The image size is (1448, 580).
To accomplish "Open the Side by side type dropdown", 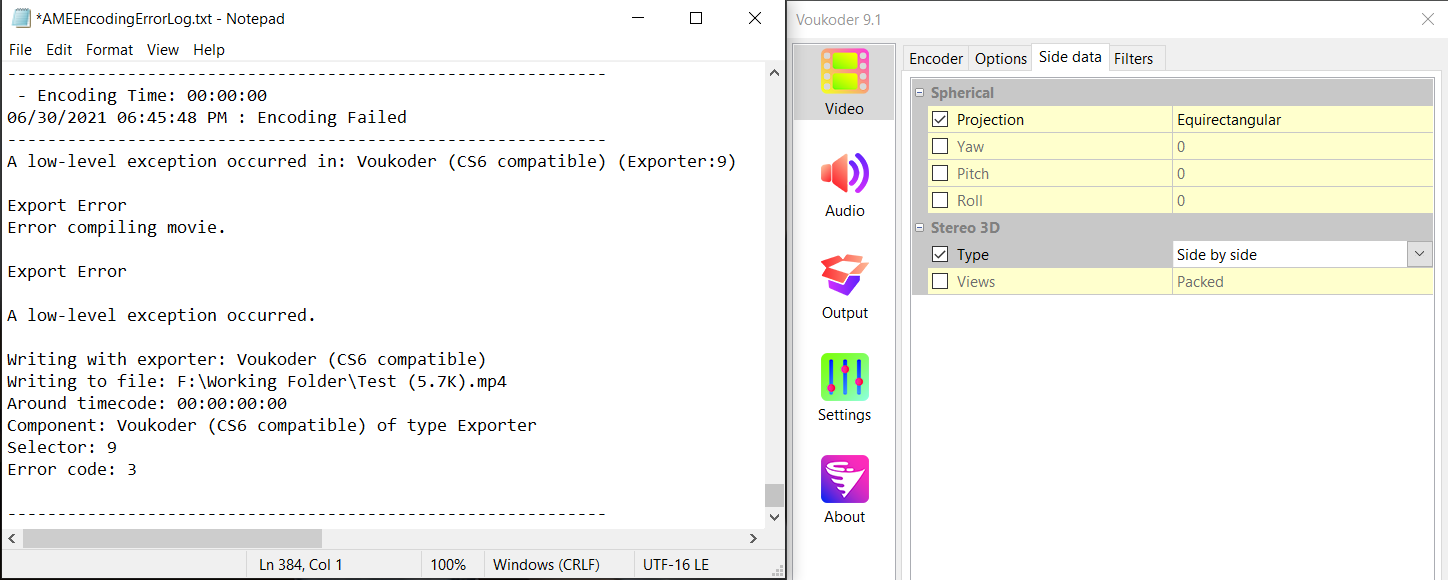I will point(1420,255).
